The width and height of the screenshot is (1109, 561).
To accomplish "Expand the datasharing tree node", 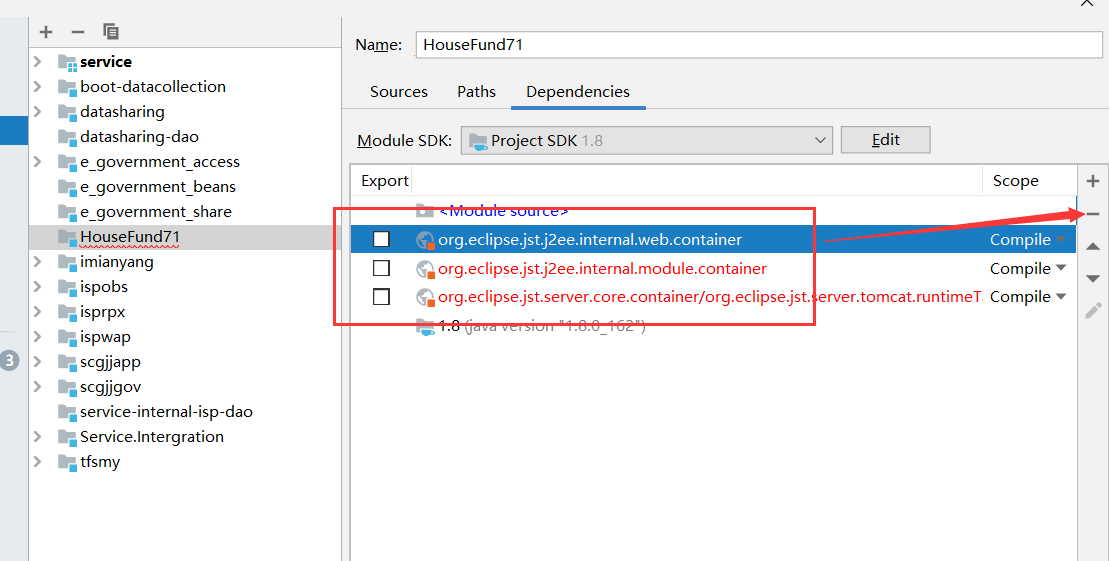I will [38, 112].
